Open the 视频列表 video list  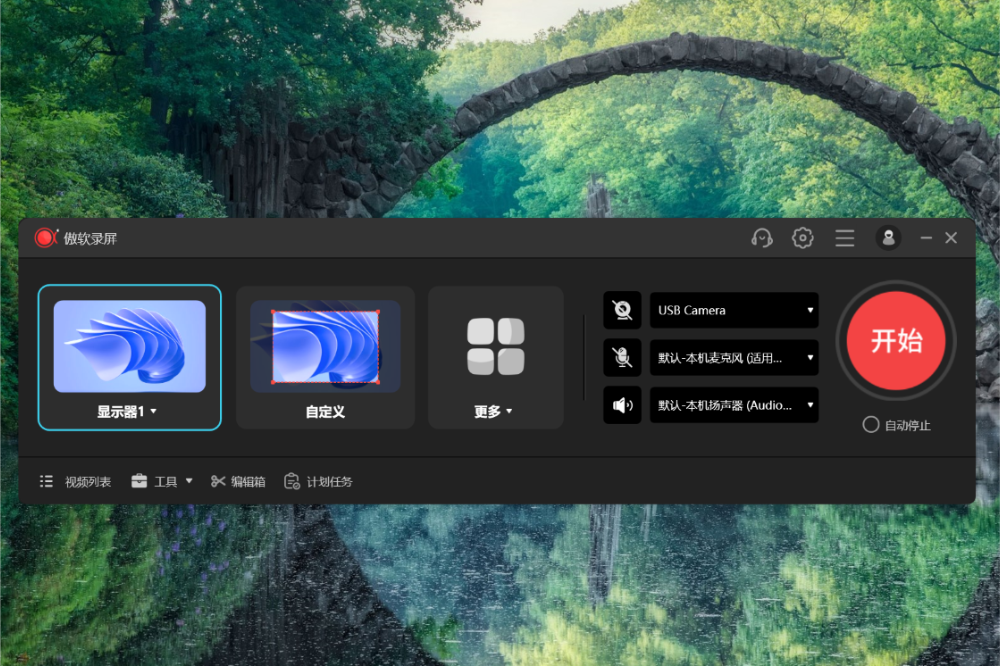[76, 482]
